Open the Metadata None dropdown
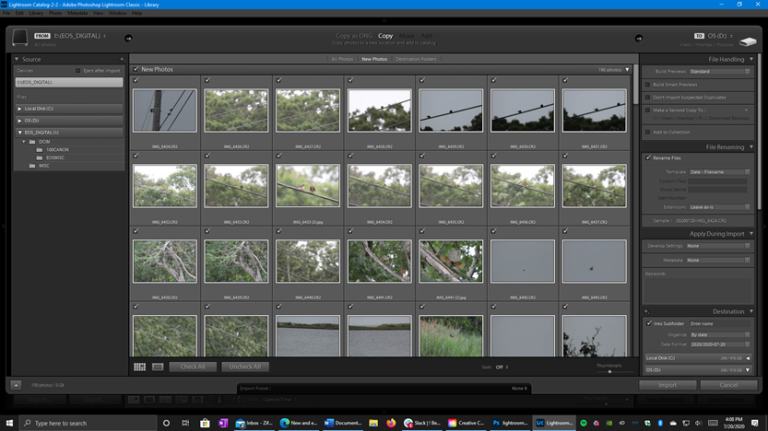768x431 pixels. click(x=718, y=260)
